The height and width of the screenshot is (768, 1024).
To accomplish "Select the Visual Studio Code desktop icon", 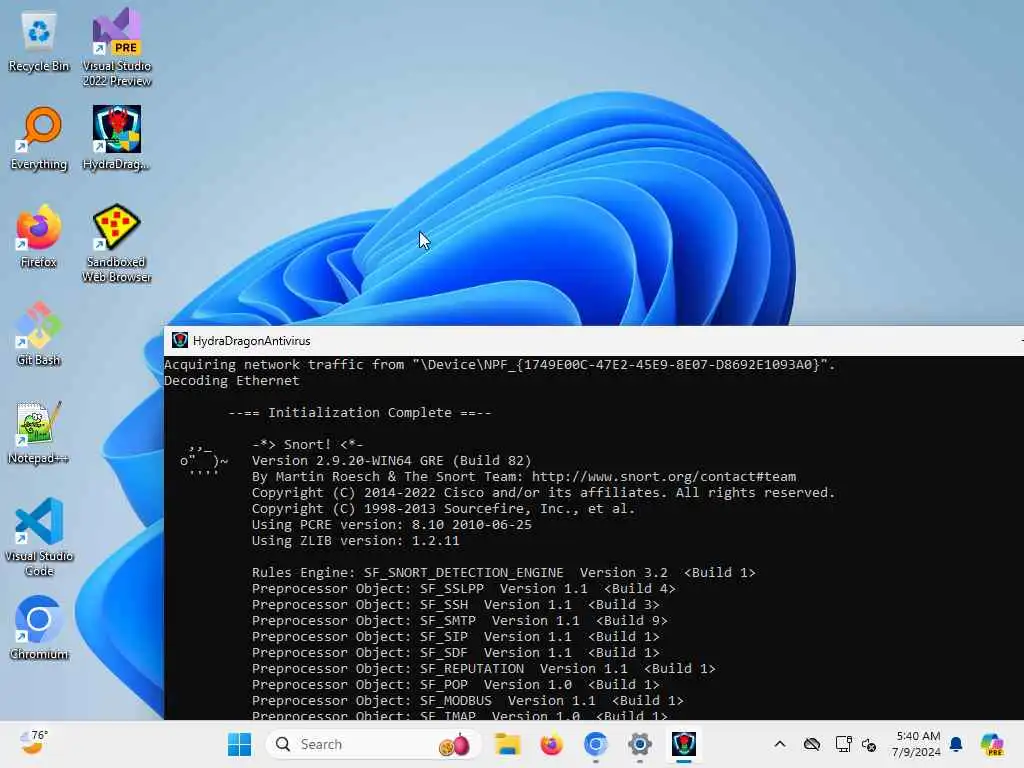I will 39,537.
